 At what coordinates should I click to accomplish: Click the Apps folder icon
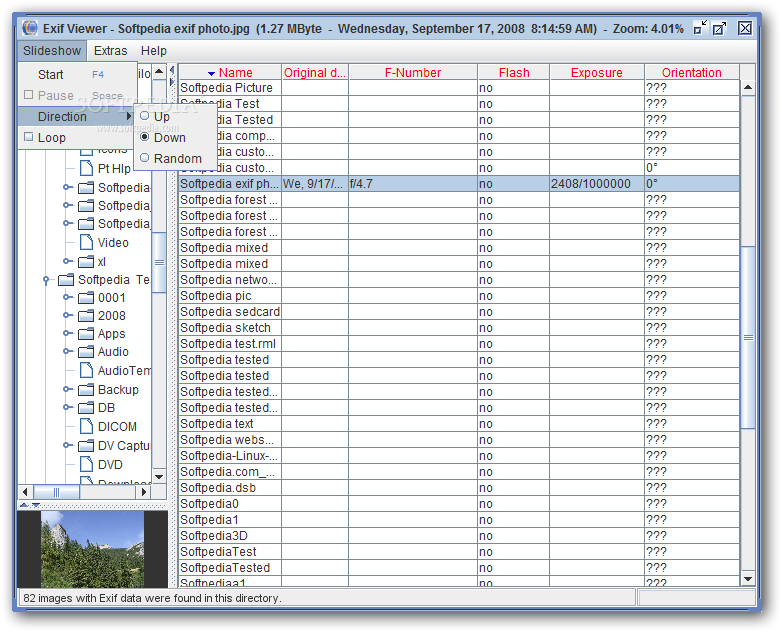86,334
